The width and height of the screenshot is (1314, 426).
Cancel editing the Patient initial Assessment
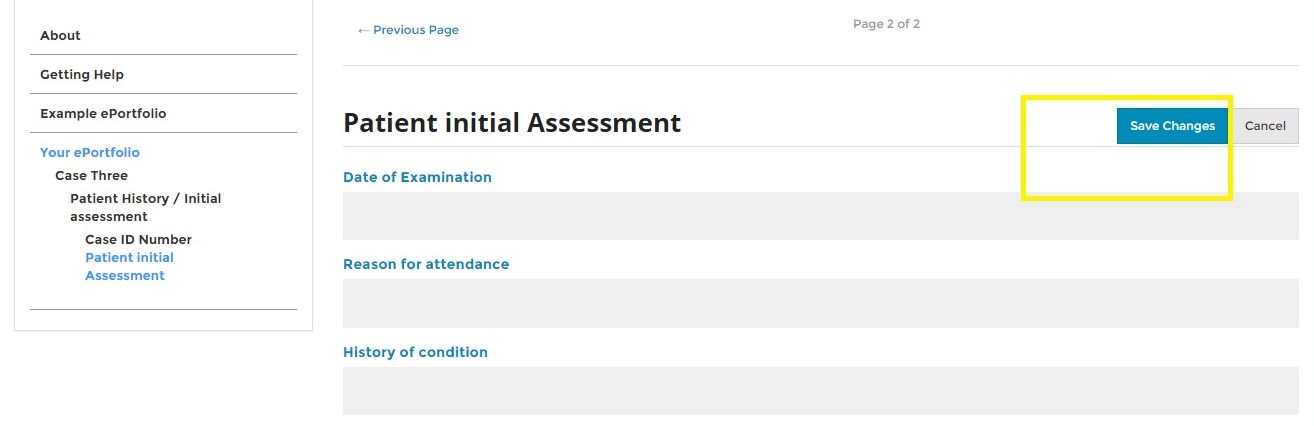click(x=1265, y=126)
